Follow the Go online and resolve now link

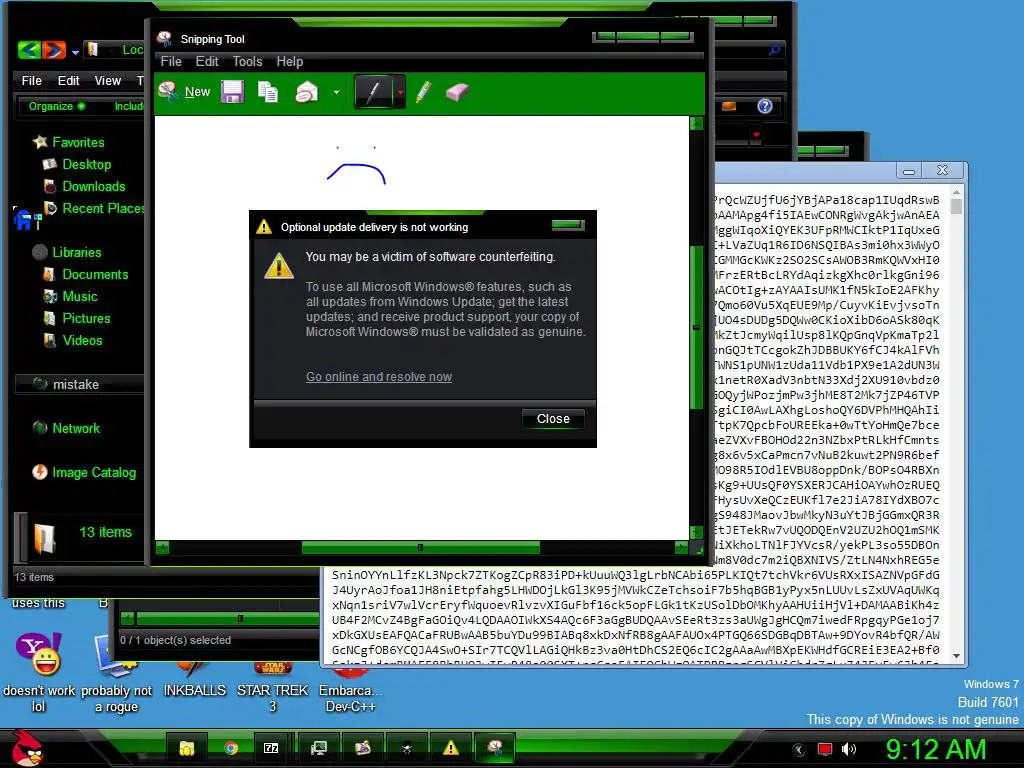379,377
